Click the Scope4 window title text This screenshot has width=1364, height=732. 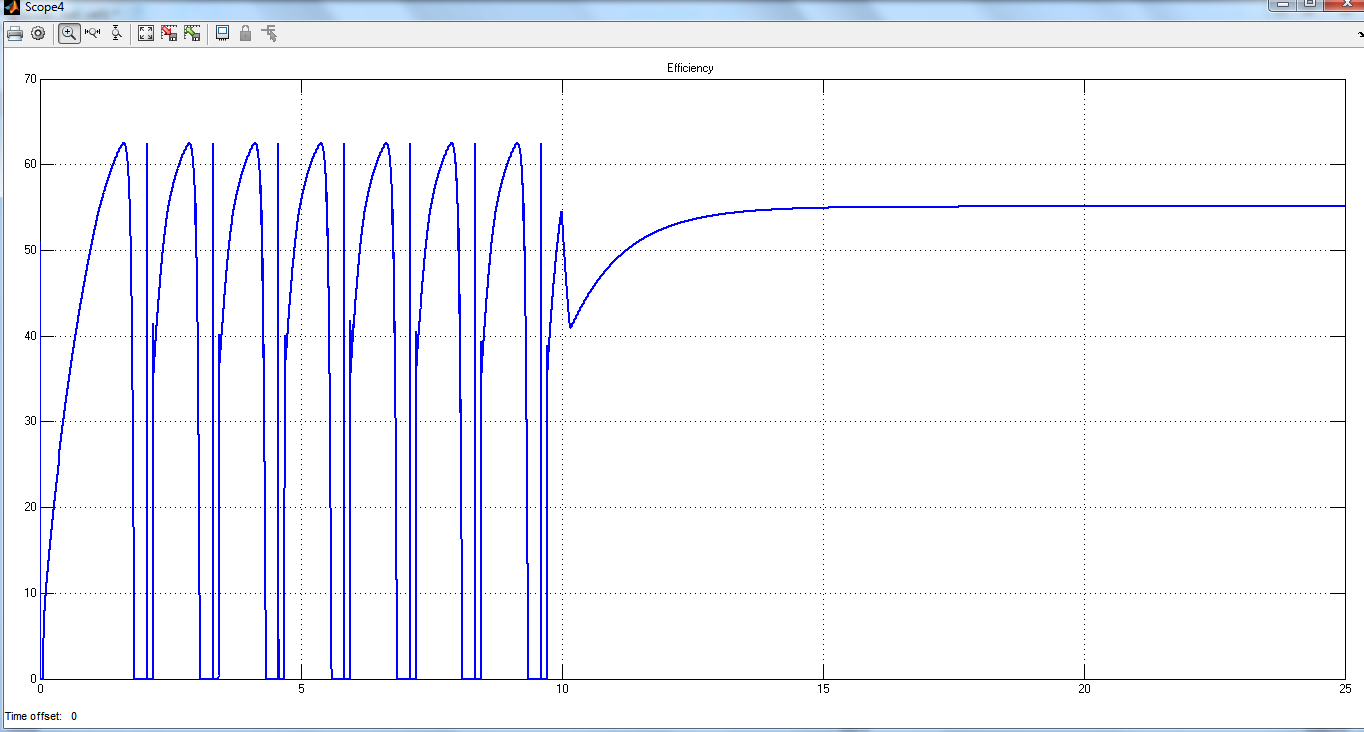44,7
